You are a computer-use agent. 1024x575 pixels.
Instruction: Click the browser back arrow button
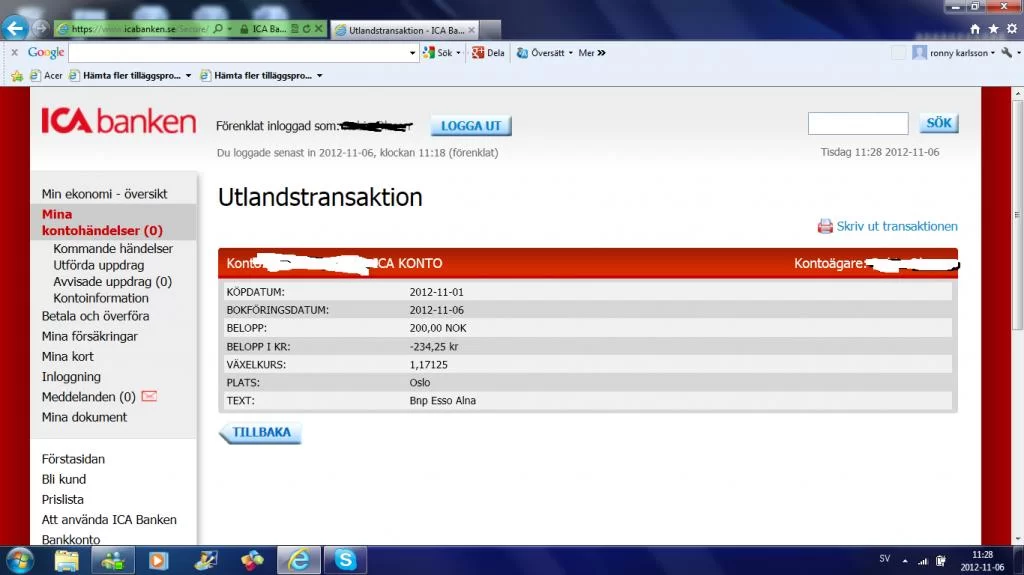(x=15, y=29)
